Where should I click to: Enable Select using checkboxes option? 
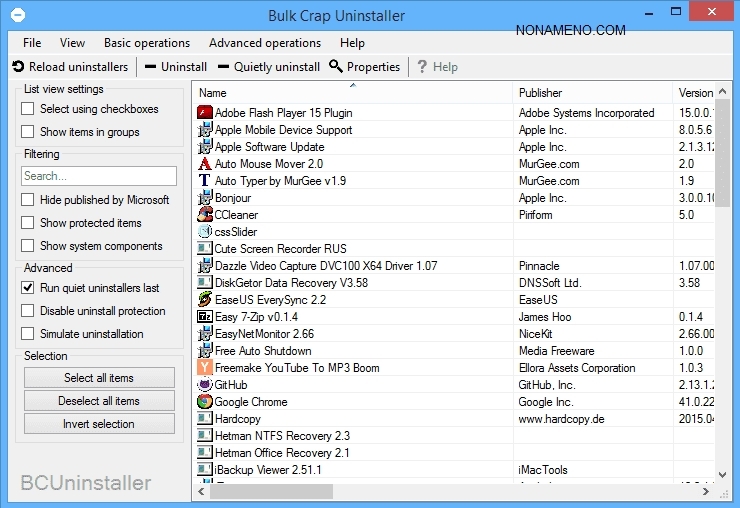[x=28, y=109]
